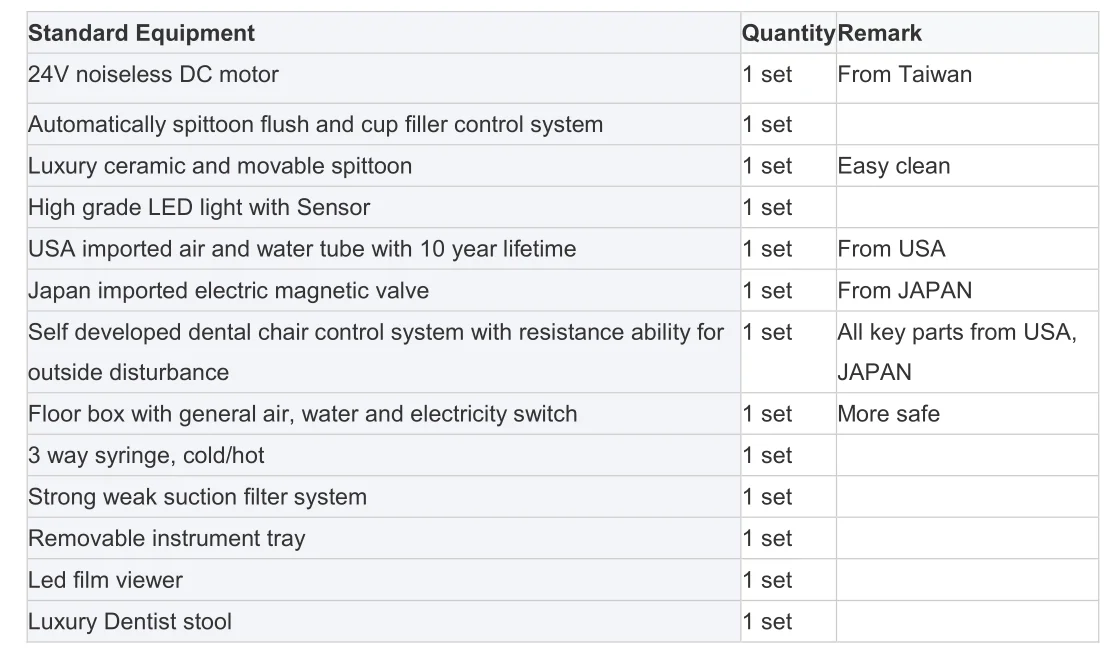Click the "Standard Equipment" column header
This screenshot has height=651, width=1114.
point(141,33)
